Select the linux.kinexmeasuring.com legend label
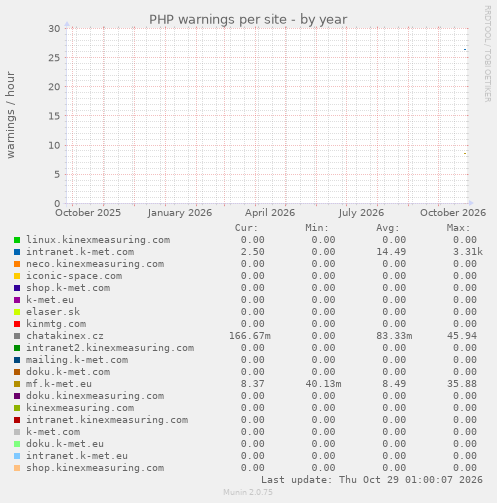This screenshot has width=497, height=503. tap(98, 240)
